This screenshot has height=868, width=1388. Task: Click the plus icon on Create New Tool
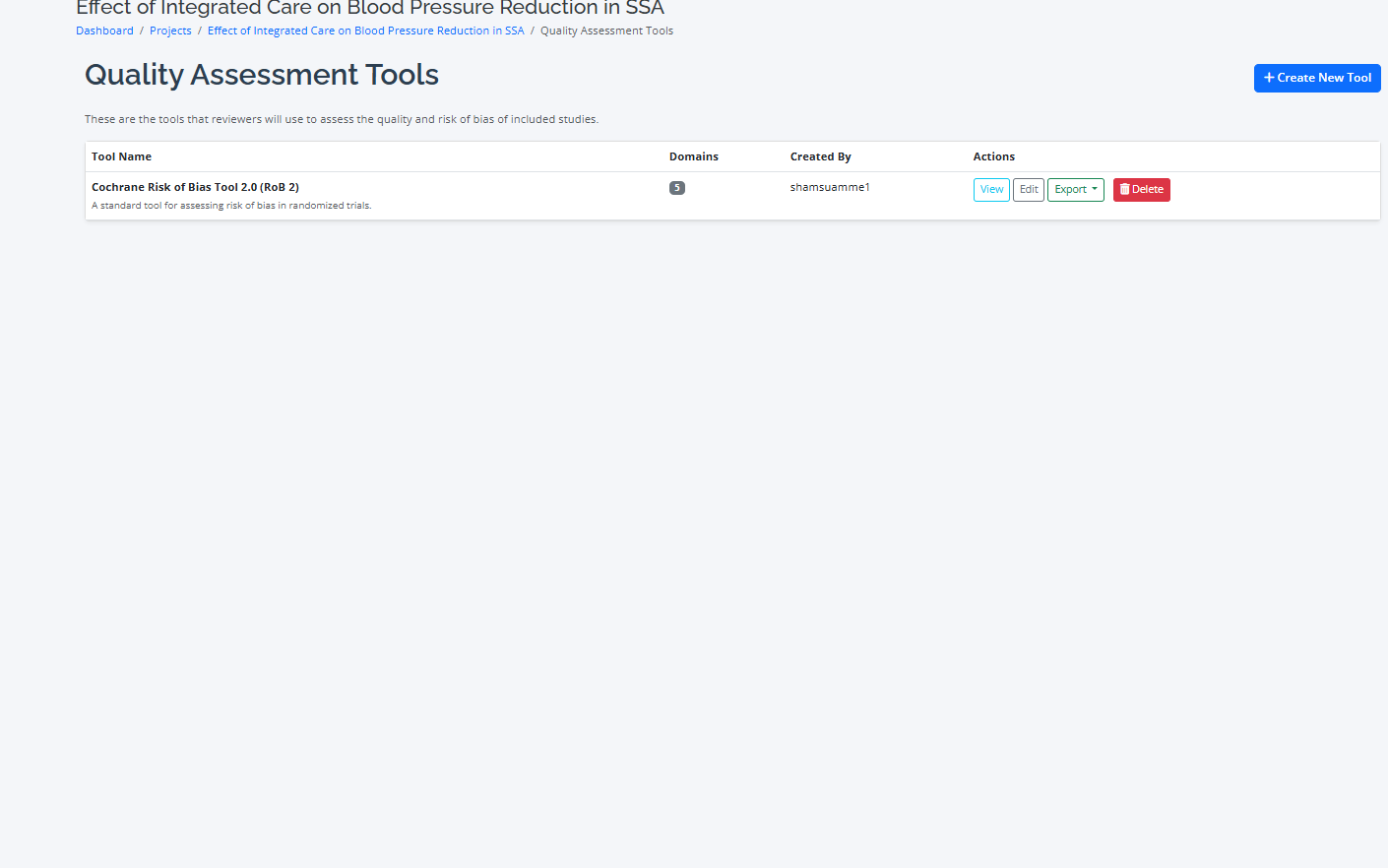(1269, 78)
